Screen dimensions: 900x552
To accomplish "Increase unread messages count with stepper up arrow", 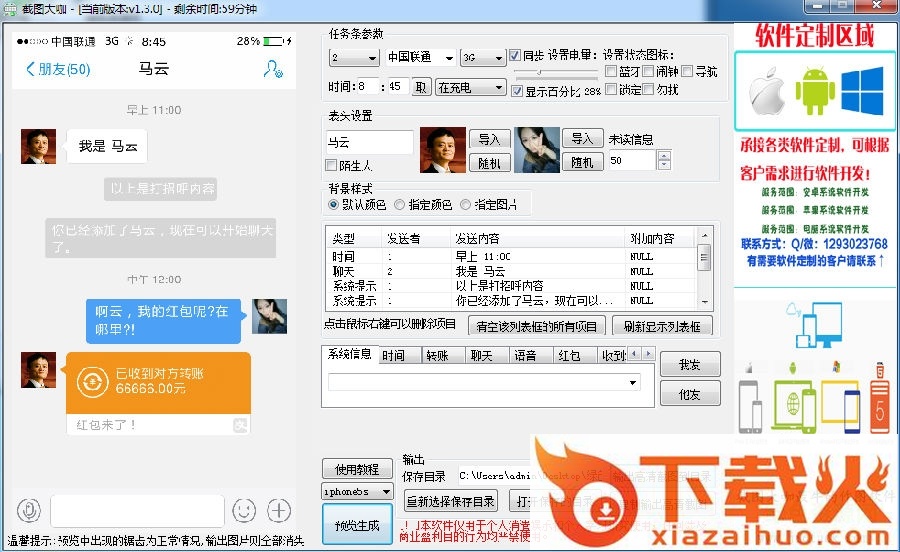I will tap(664, 156).
